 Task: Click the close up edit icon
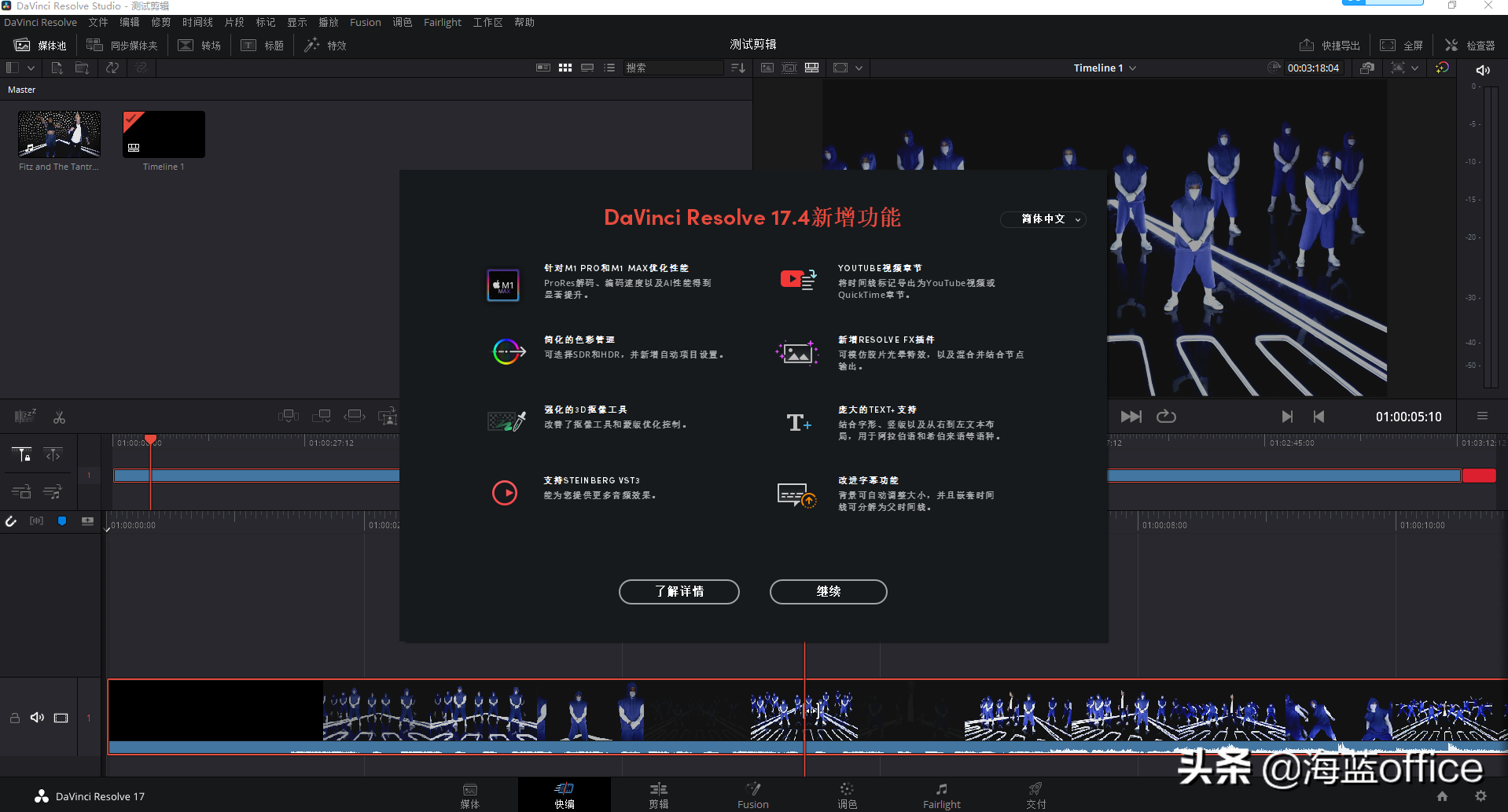click(x=388, y=416)
